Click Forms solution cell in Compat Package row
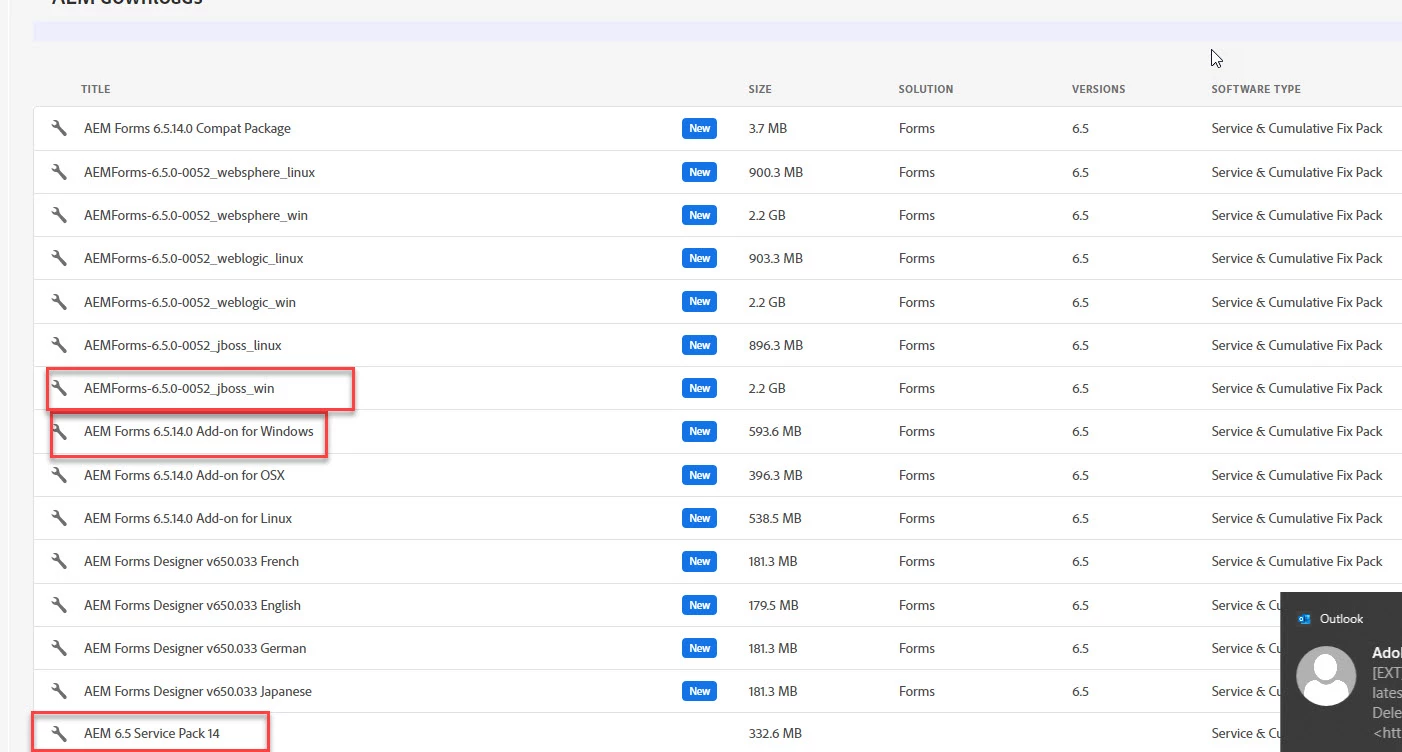 (x=916, y=128)
